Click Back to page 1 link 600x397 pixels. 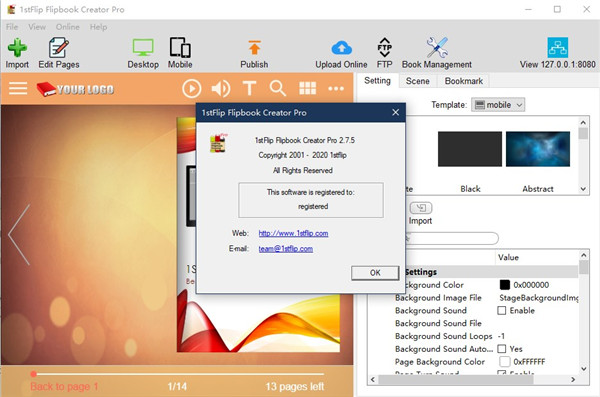pyautogui.click(x=64, y=387)
